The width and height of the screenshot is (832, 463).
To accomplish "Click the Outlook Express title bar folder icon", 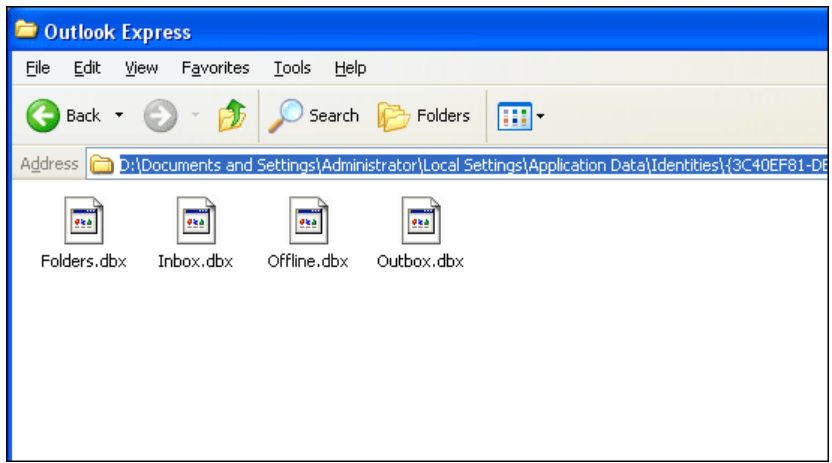I will click(26, 30).
